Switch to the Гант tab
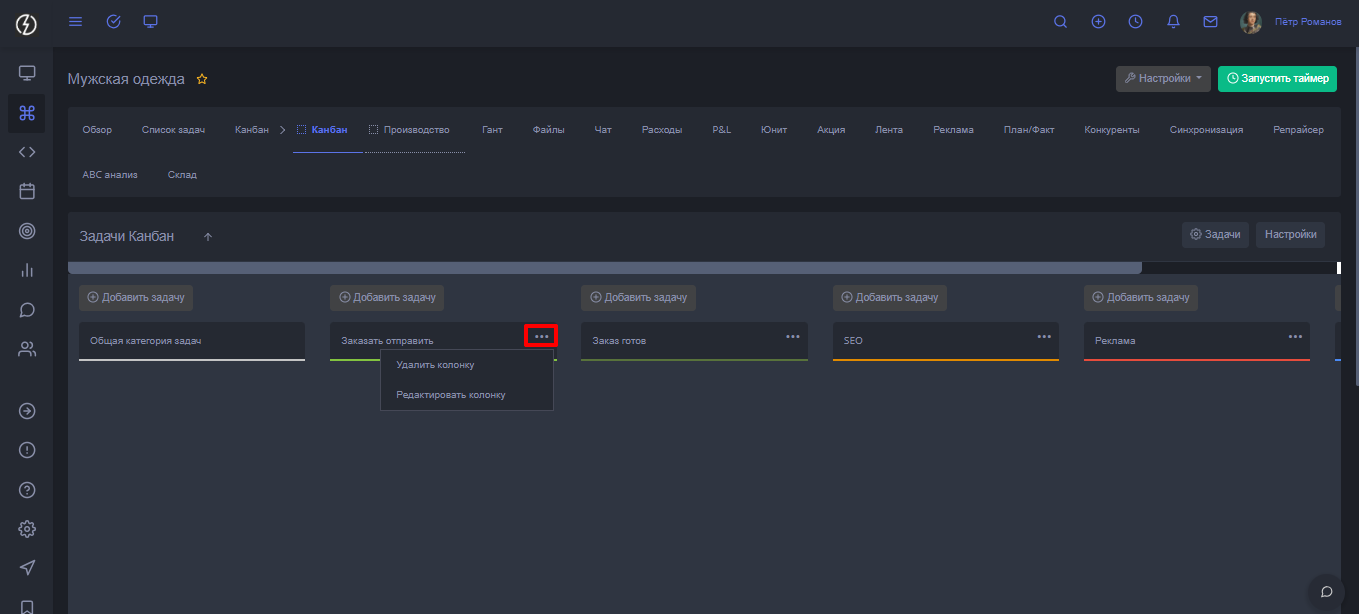Image resolution: width=1359 pixels, height=614 pixels. point(492,130)
